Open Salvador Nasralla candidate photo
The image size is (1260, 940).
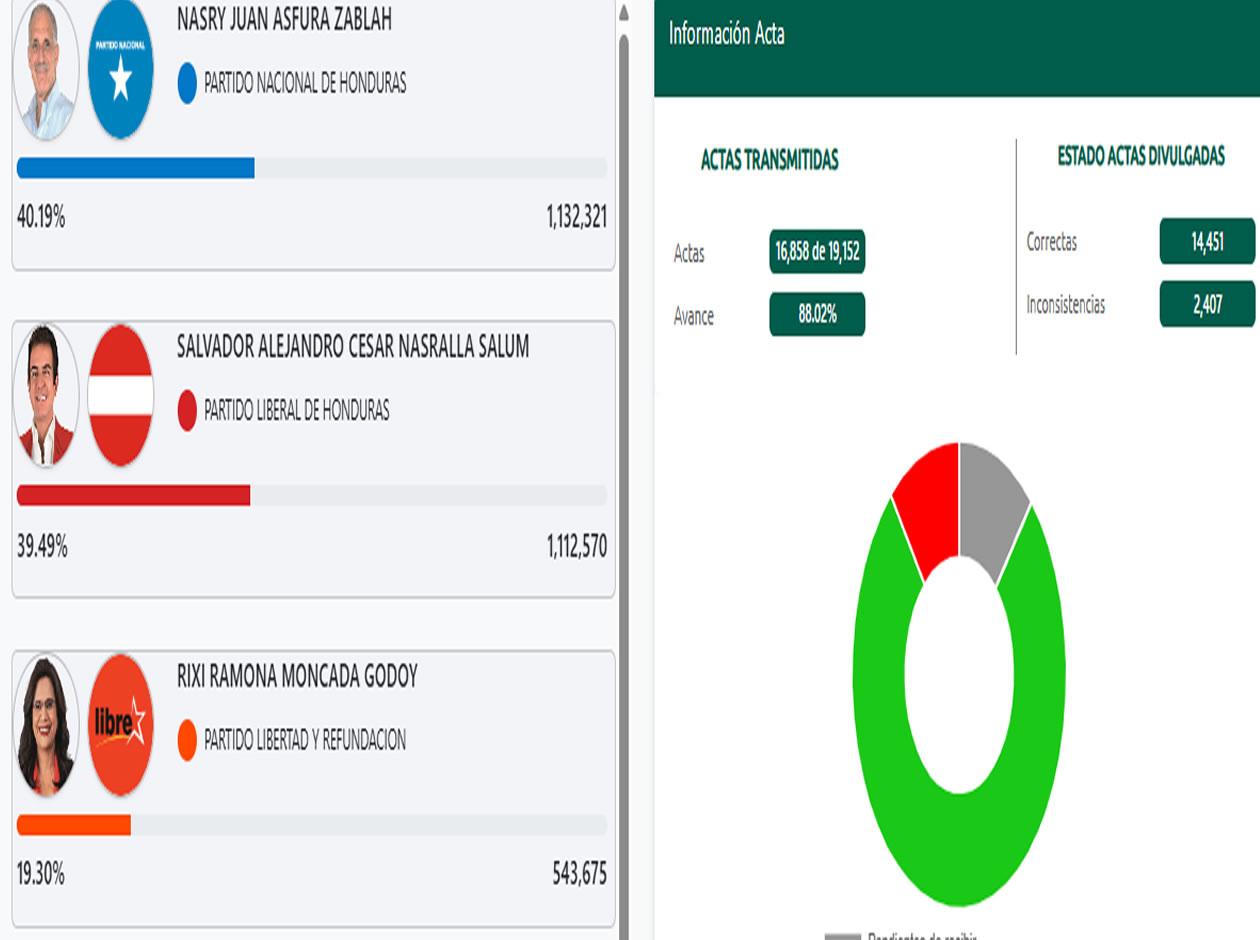tap(46, 395)
